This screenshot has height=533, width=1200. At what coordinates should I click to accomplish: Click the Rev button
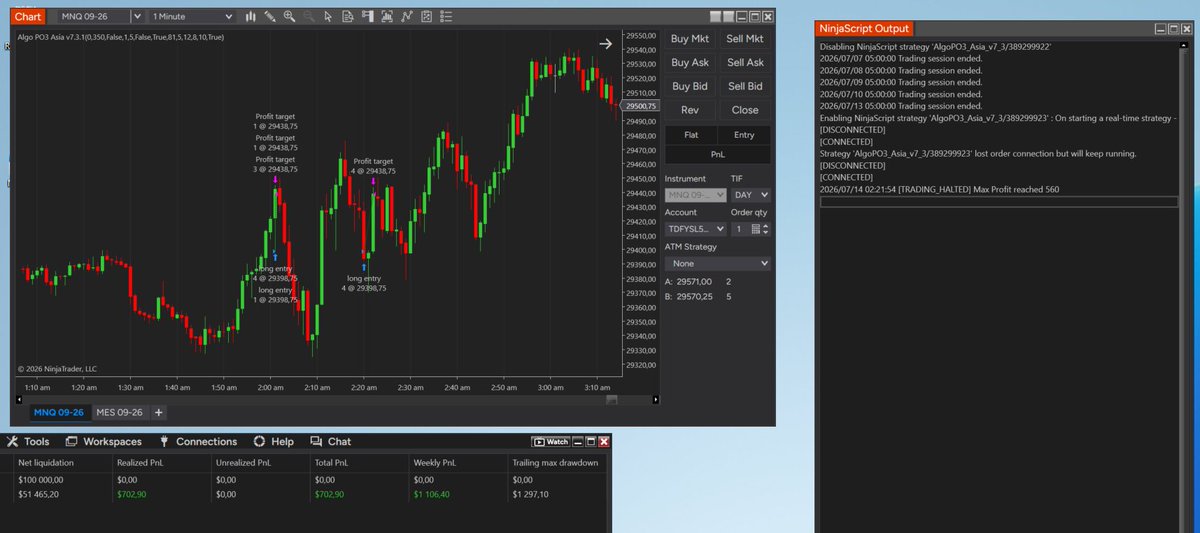[x=690, y=110]
